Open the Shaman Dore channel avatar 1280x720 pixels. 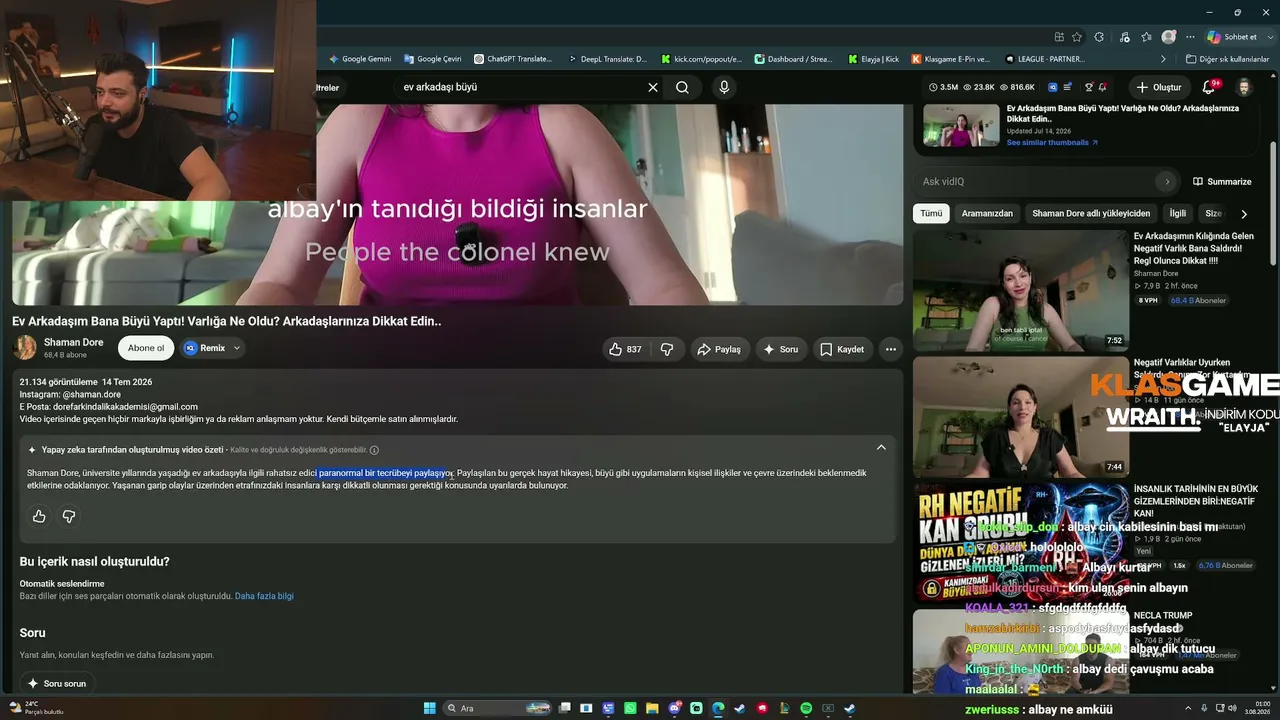point(25,348)
